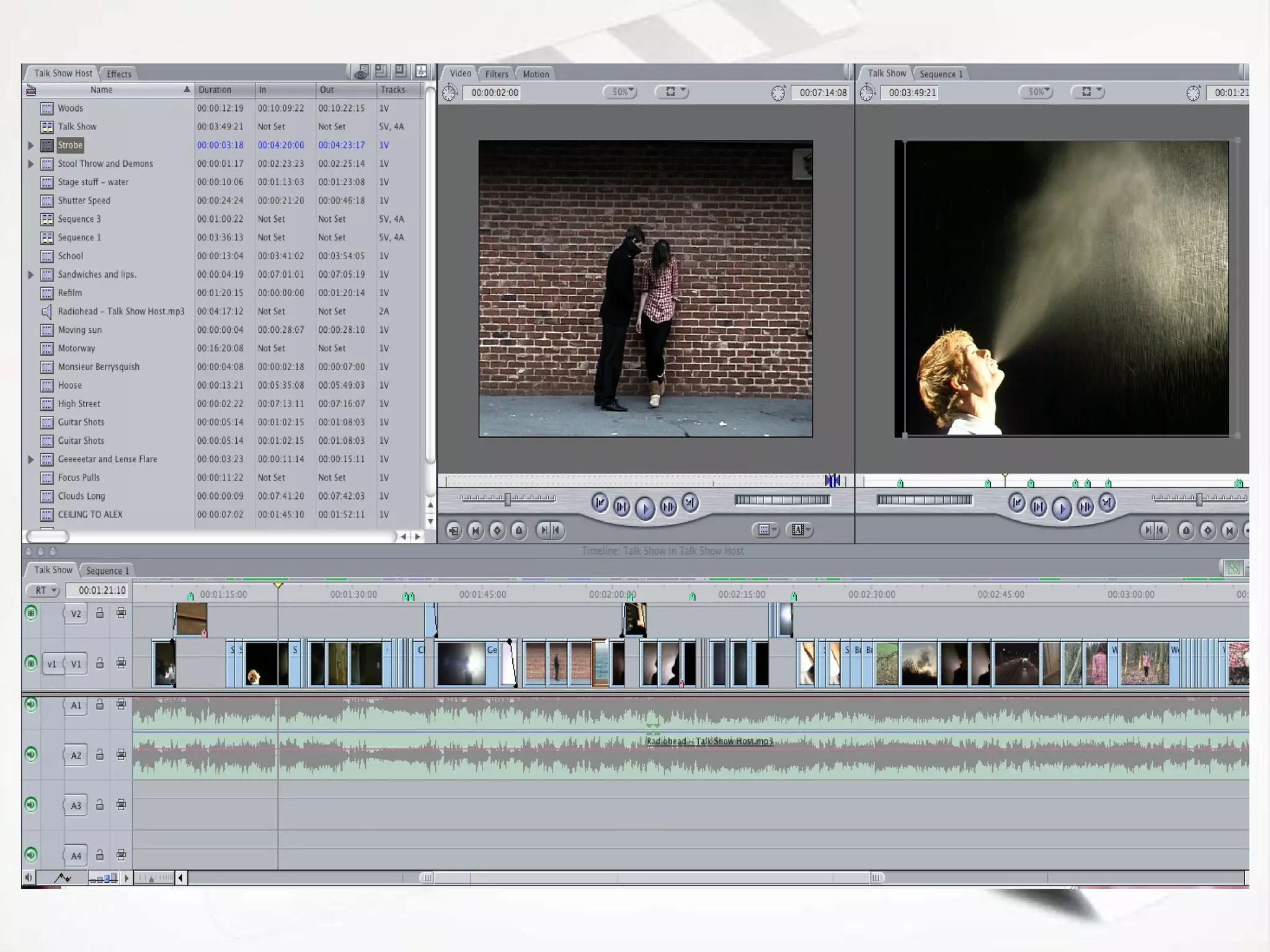The image size is (1270, 952).
Task: Expand Stool Throw and Demons clip
Action: coord(30,164)
